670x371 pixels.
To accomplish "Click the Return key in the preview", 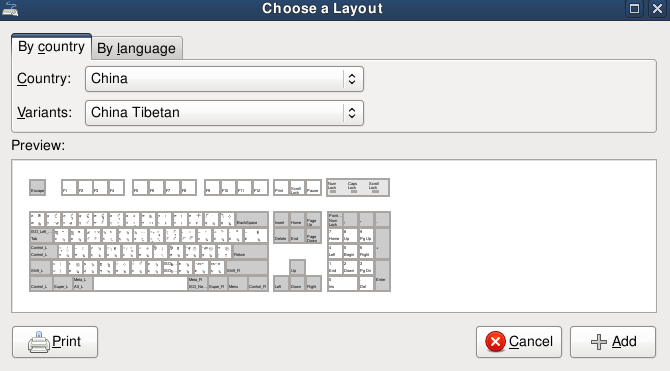I will 250,251.
